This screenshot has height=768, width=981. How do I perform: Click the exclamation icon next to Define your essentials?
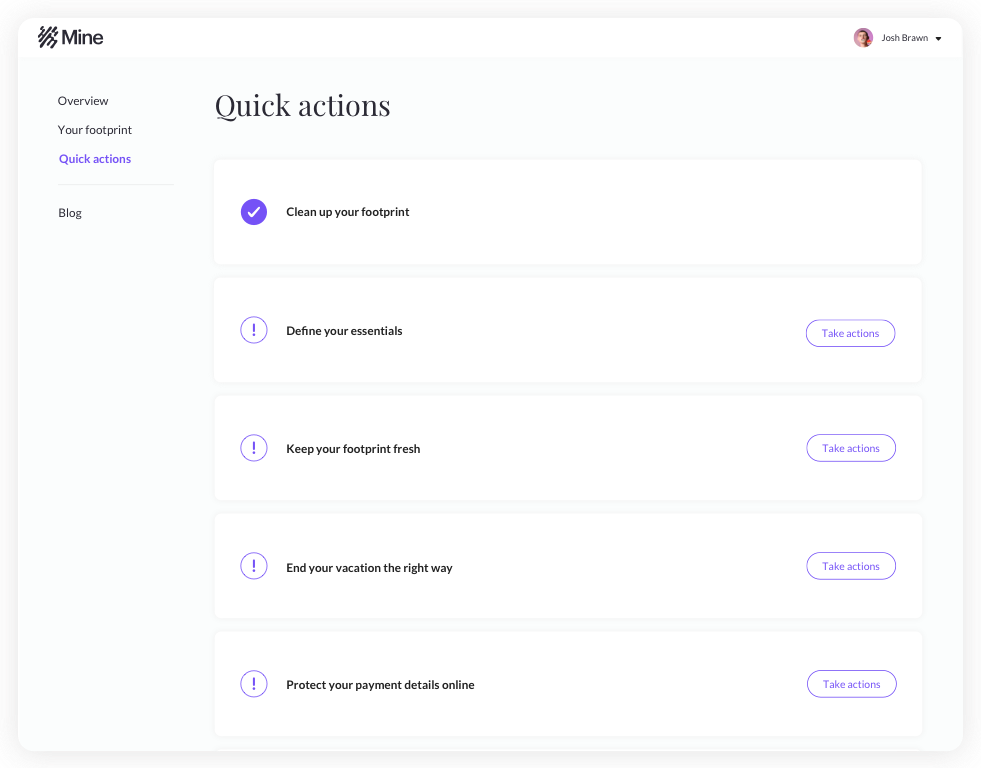[253, 330]
